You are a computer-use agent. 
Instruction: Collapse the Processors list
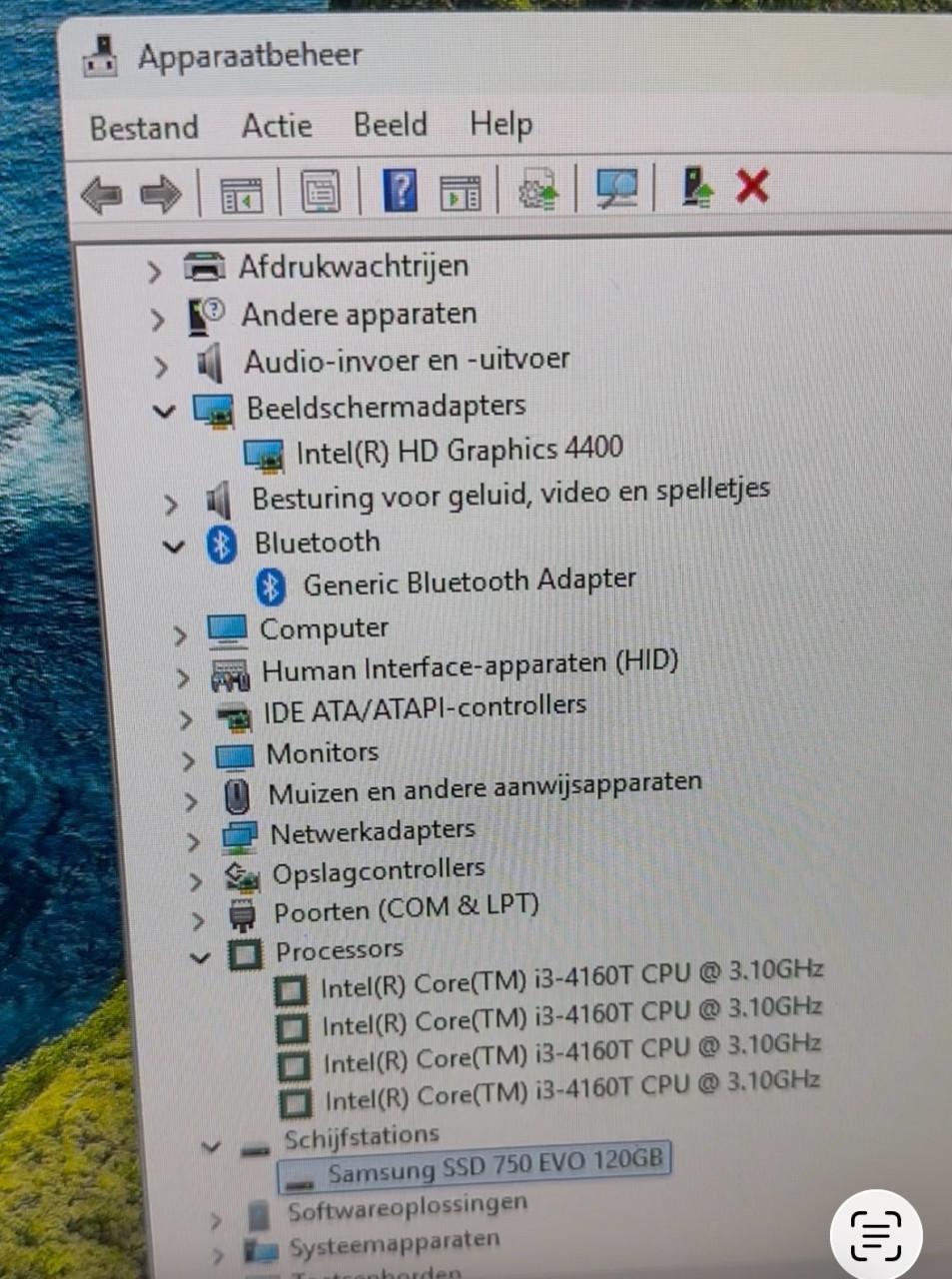click(x=200, y=957)
